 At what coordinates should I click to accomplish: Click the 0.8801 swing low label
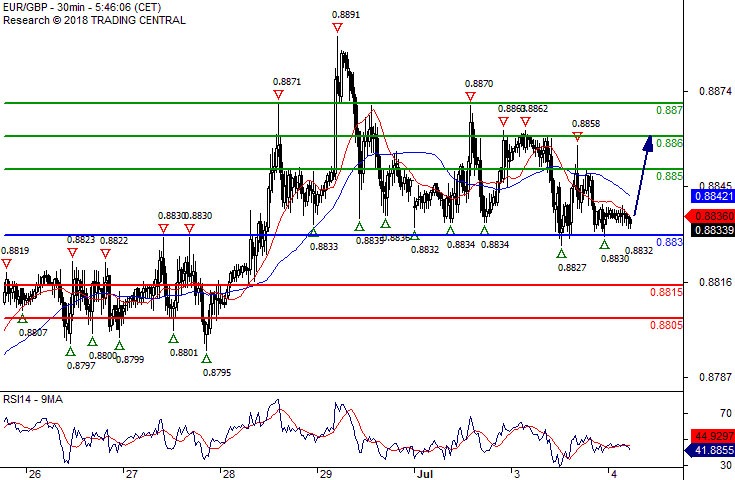(184, 352)
